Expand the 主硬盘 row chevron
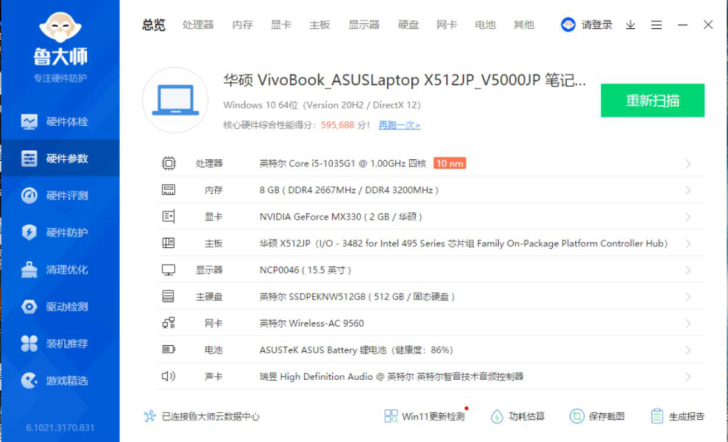Image resolution: width=728 pixels, height=442 pixels. [x=688, y=297]
